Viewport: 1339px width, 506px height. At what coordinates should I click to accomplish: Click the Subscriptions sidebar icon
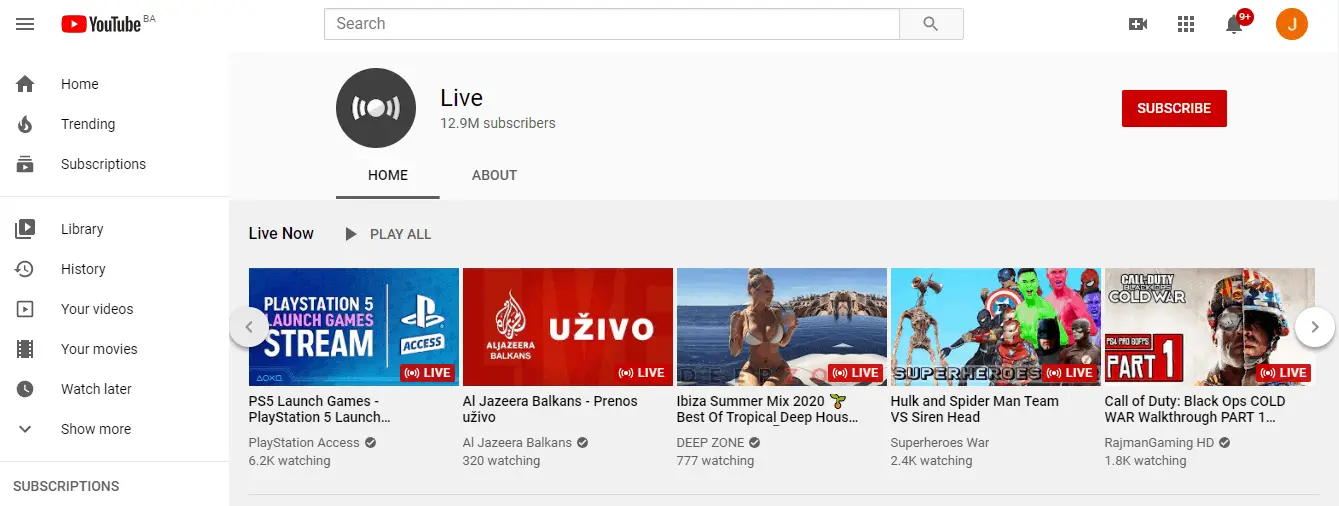pos(25,164)
